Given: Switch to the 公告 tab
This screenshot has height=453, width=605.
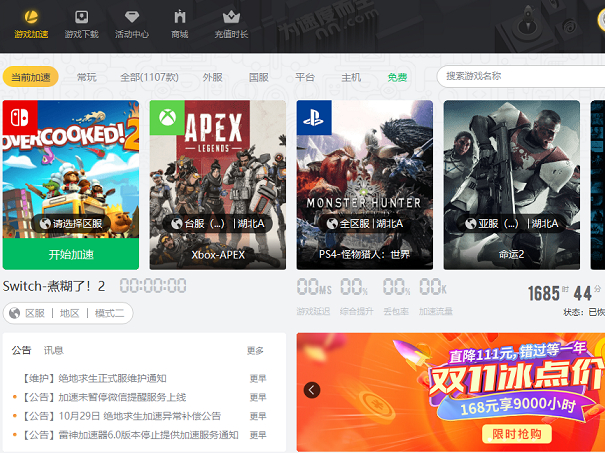Looking at the screenshot, I should [21, 350].
